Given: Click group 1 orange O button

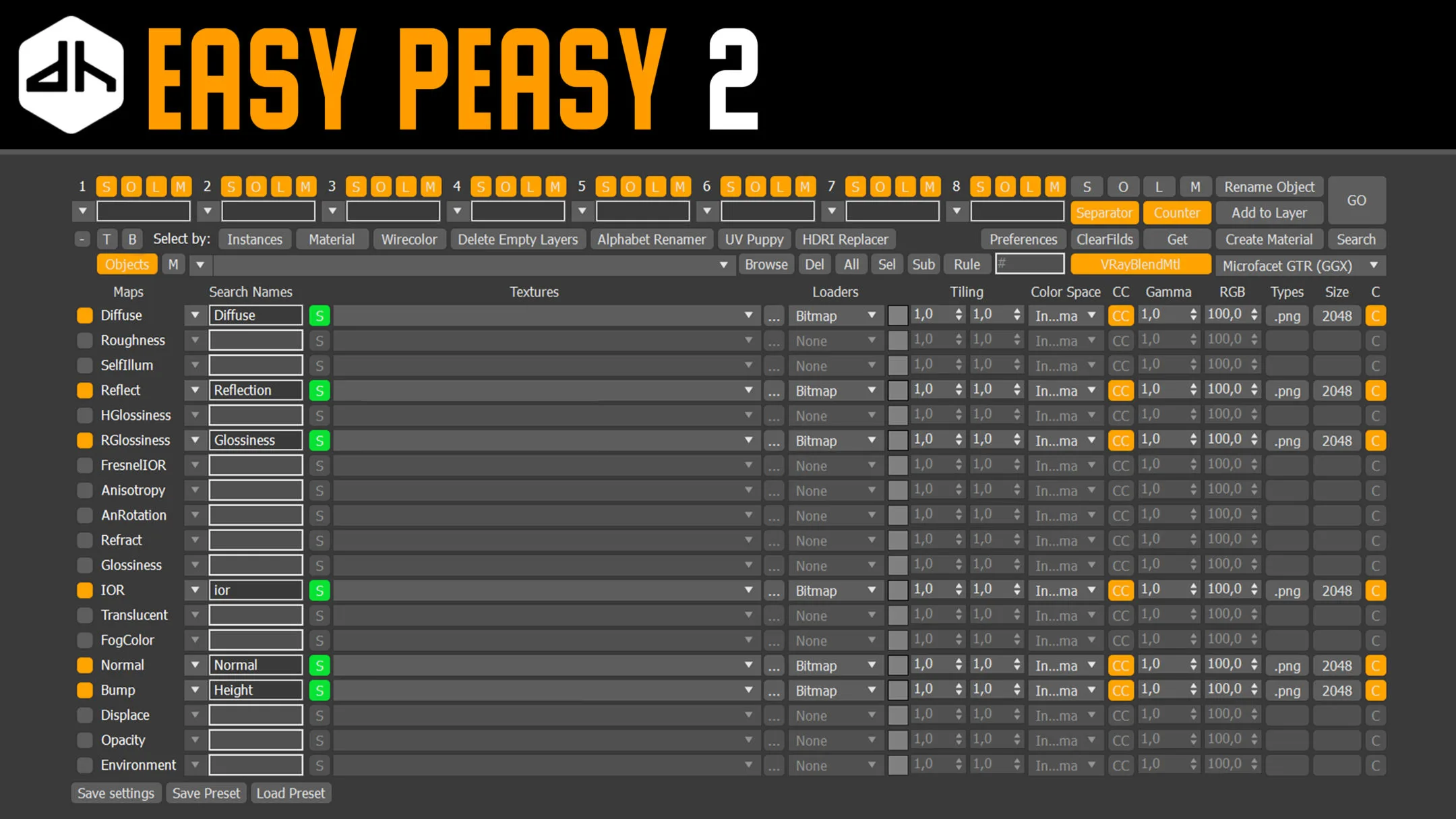Looking at the screenshot, I should pyautogui.click(x=131, y=187).
